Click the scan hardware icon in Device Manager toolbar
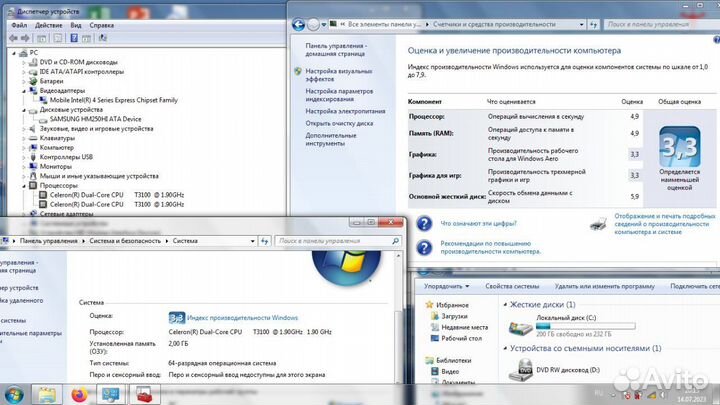 point(103,38)
